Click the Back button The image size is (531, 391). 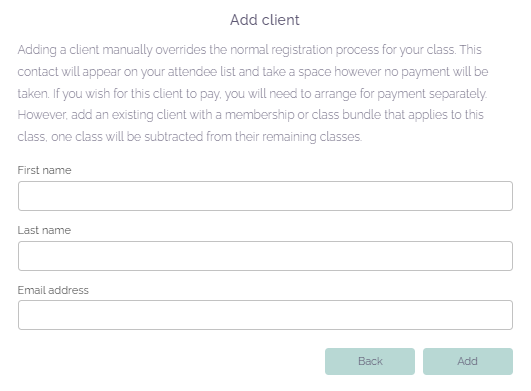pyautogui.click(x=370, y=361)
